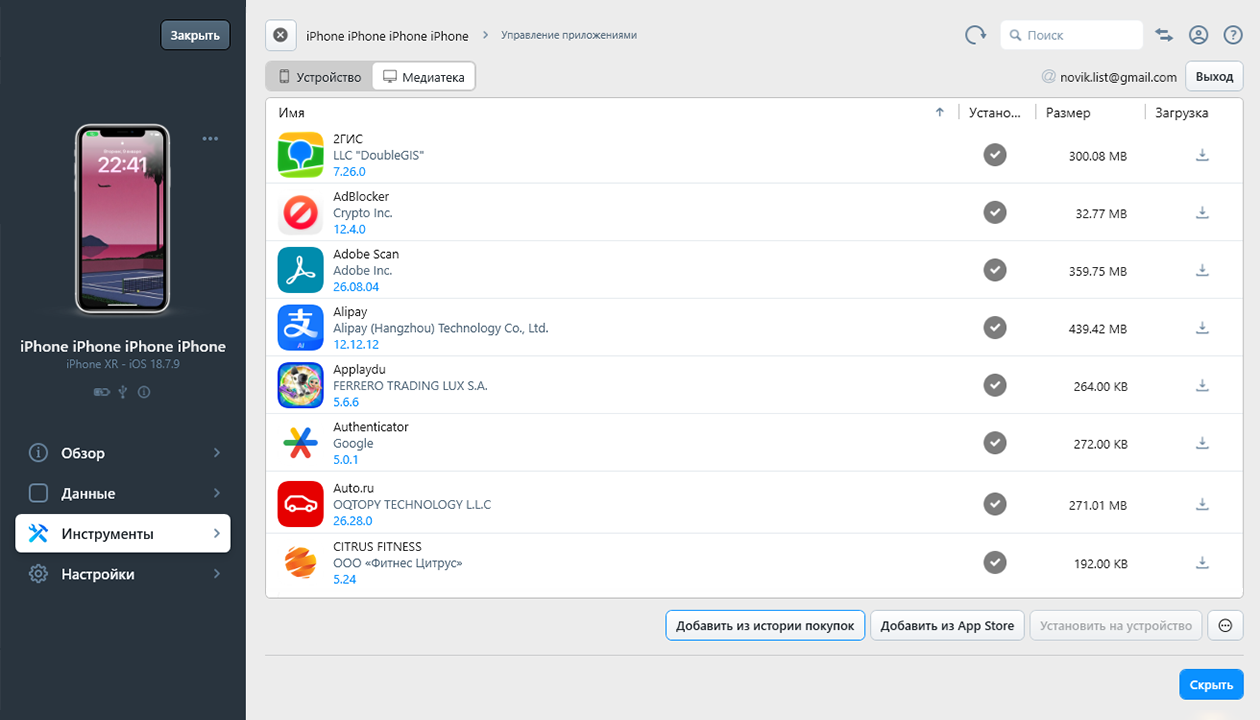Viewport: 1260px width, 720px height.
Task: Click the Adobe Scan app icon
Action: (x=300, y=270)
